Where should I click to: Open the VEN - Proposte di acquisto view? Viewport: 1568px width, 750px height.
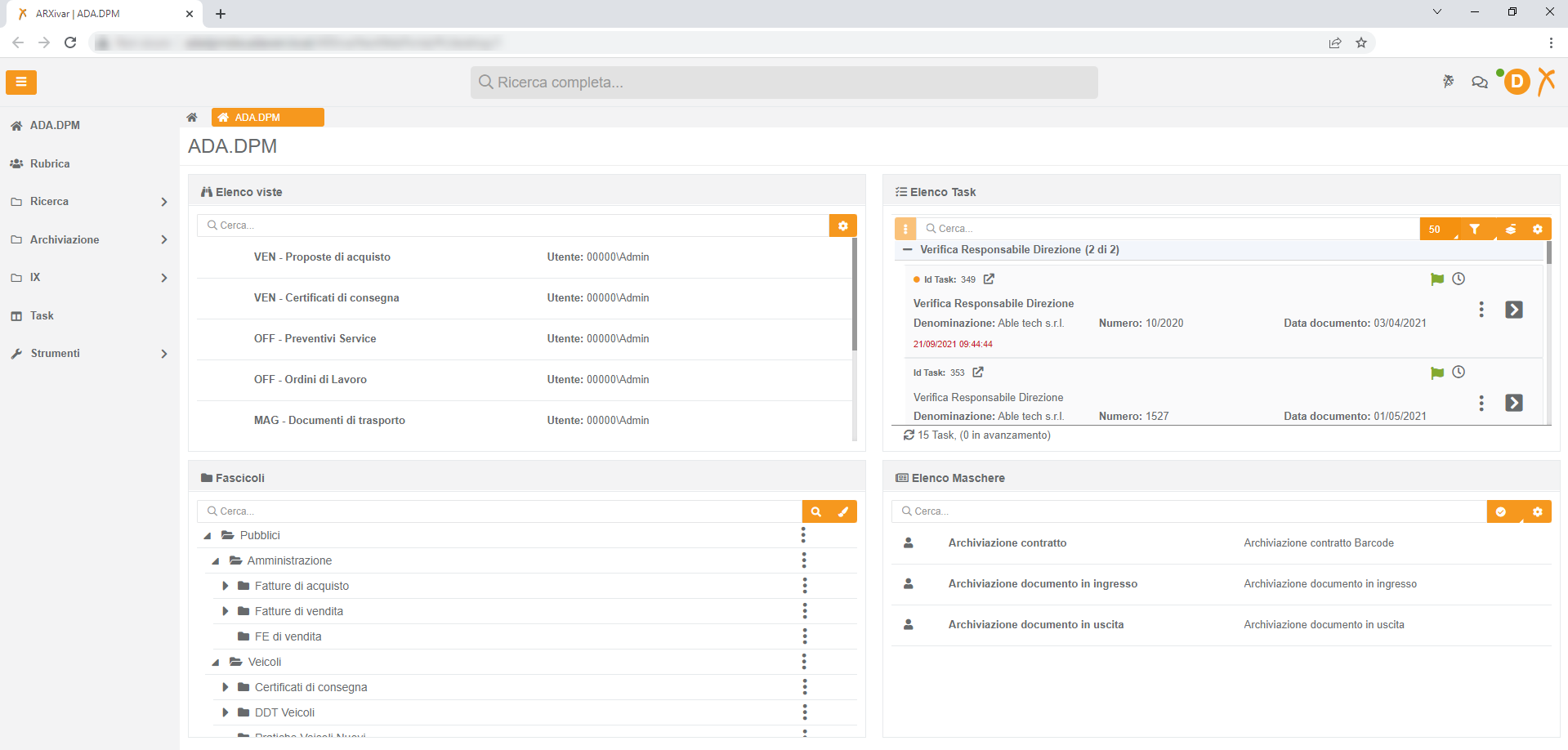[x=322, y=257]
